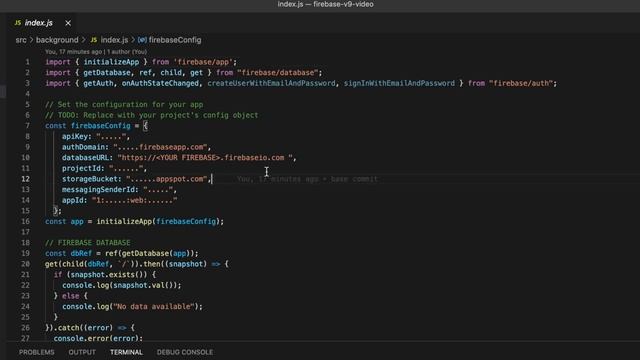The image size is (640, 360).
Task: Click the '1 author (You)' code lens
Action: coord(127,52)
